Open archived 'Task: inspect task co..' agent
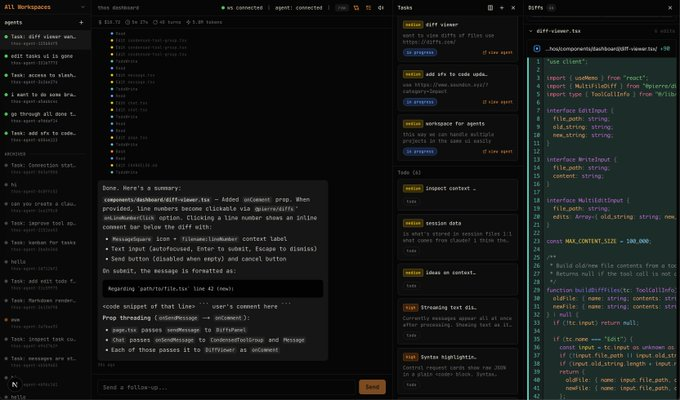 pyautogui.click(x=45, y=343)
